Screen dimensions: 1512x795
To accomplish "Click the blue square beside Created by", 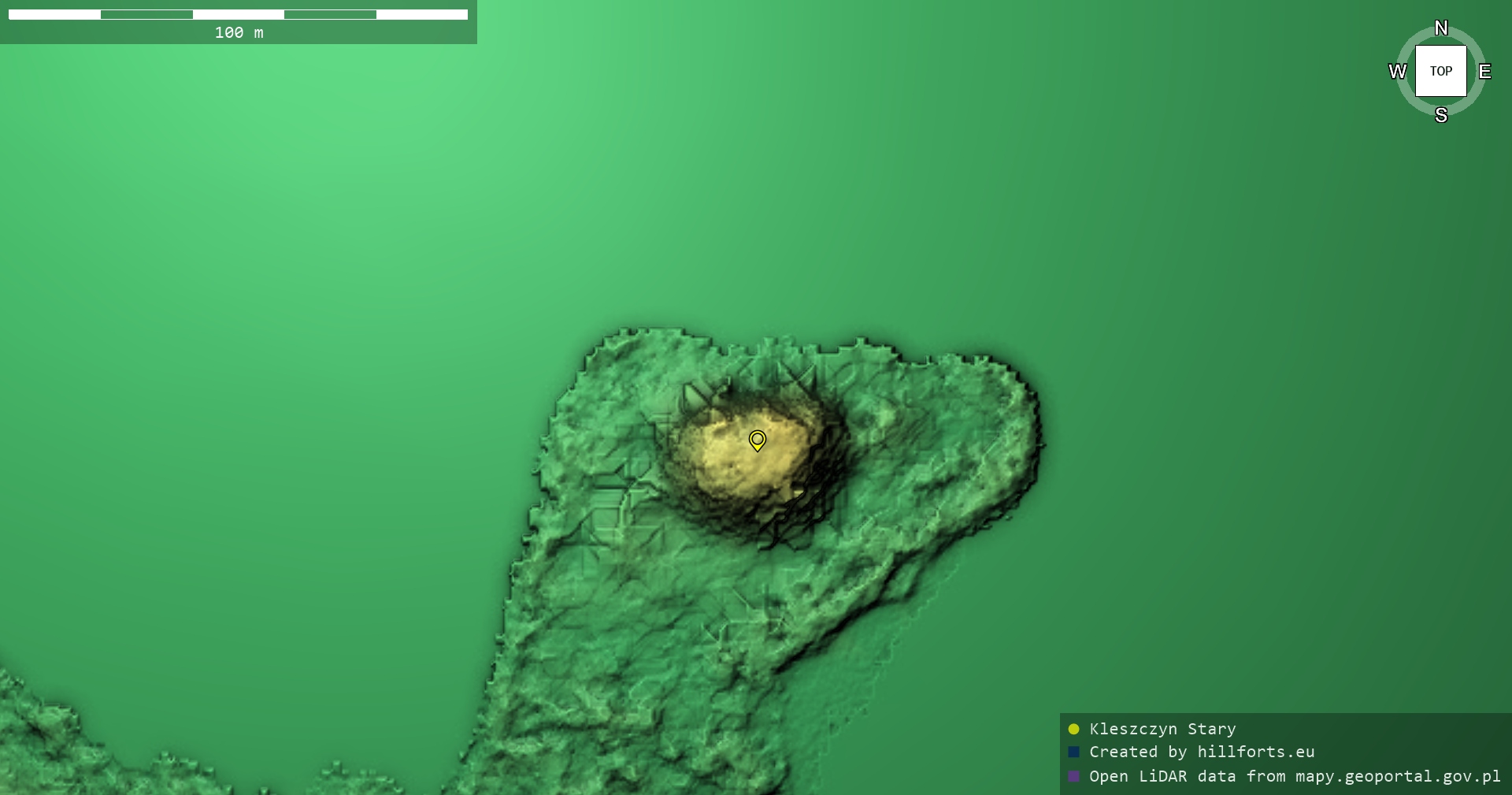I will pos(1073,752).
